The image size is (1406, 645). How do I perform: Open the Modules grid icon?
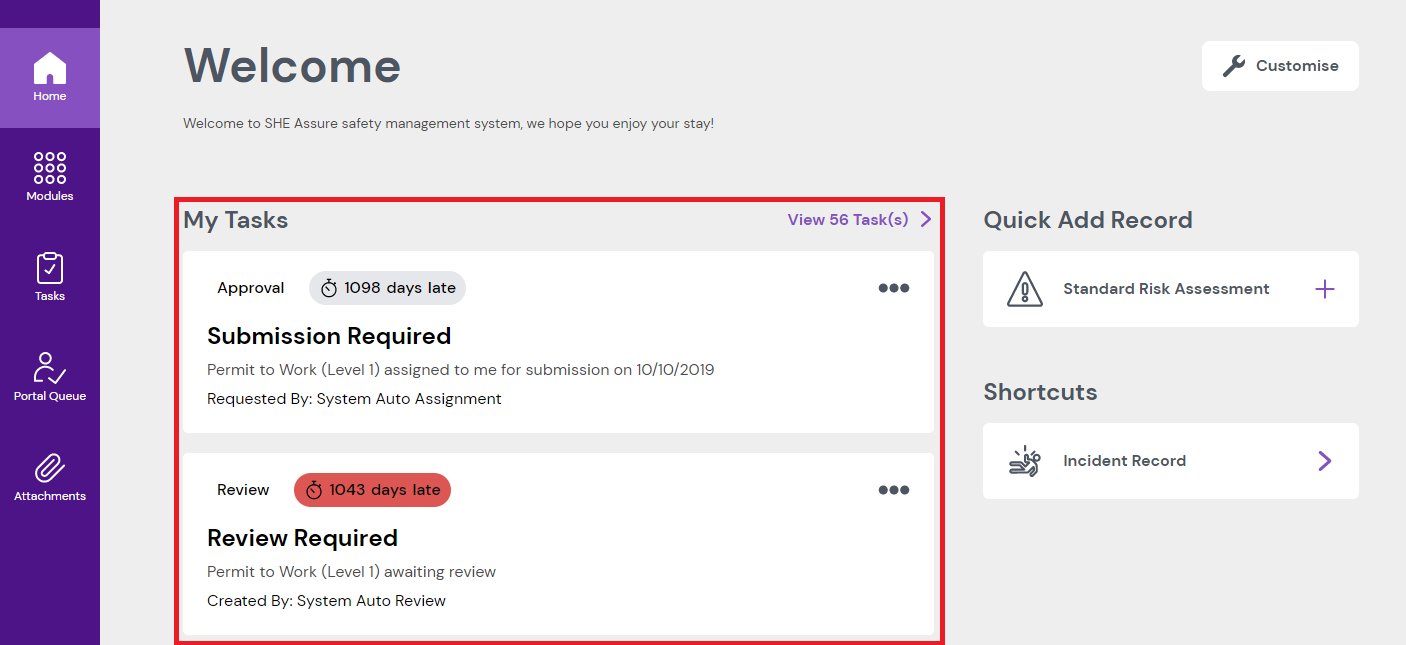[x=50, y=168]
